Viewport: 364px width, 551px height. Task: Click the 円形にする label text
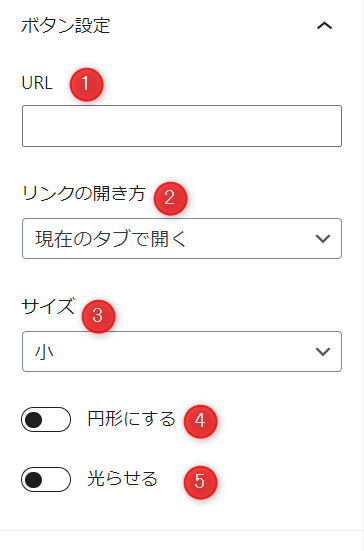click(x=131, y=419)
